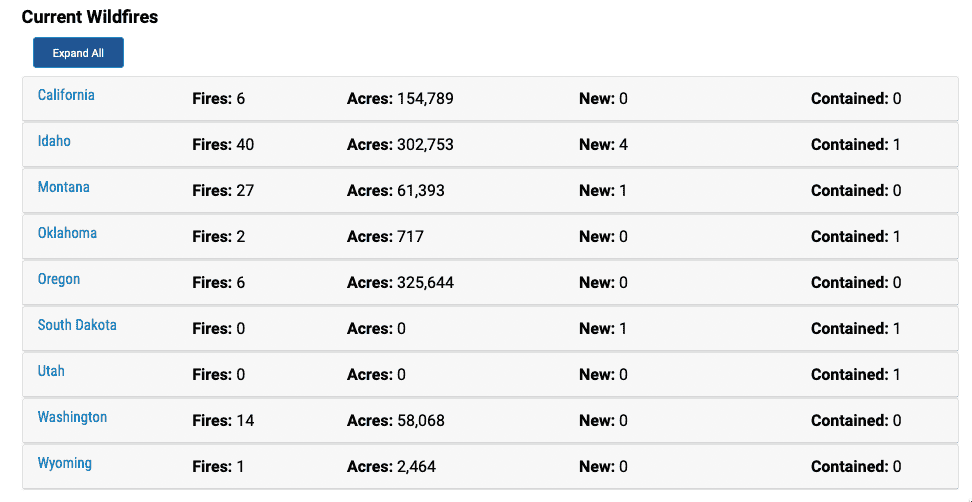The image size is (972, 502).
Task: Click the Expand All button
Action: coord(78,53)
